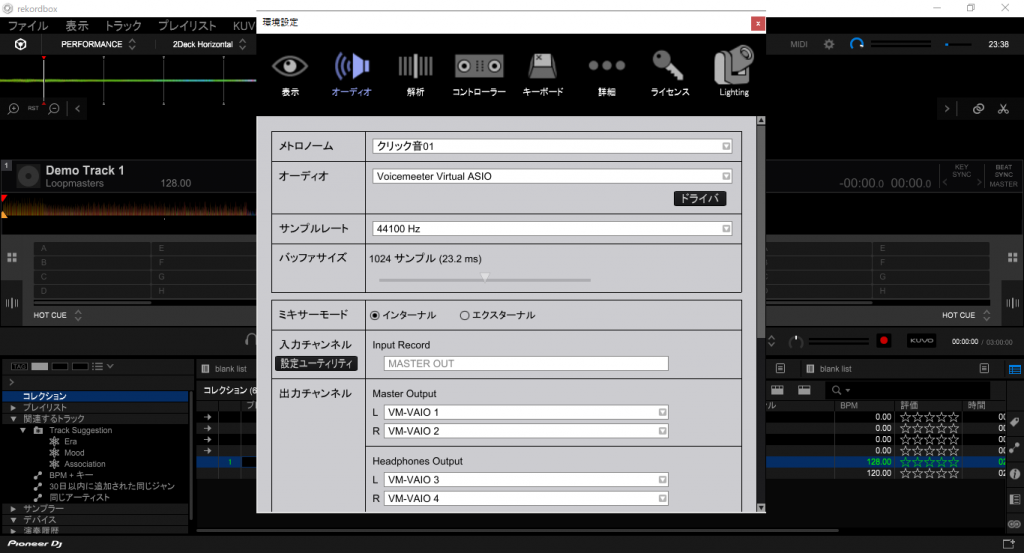Click the BEAT SYNC MASTER button

(x=1003, y=176)
